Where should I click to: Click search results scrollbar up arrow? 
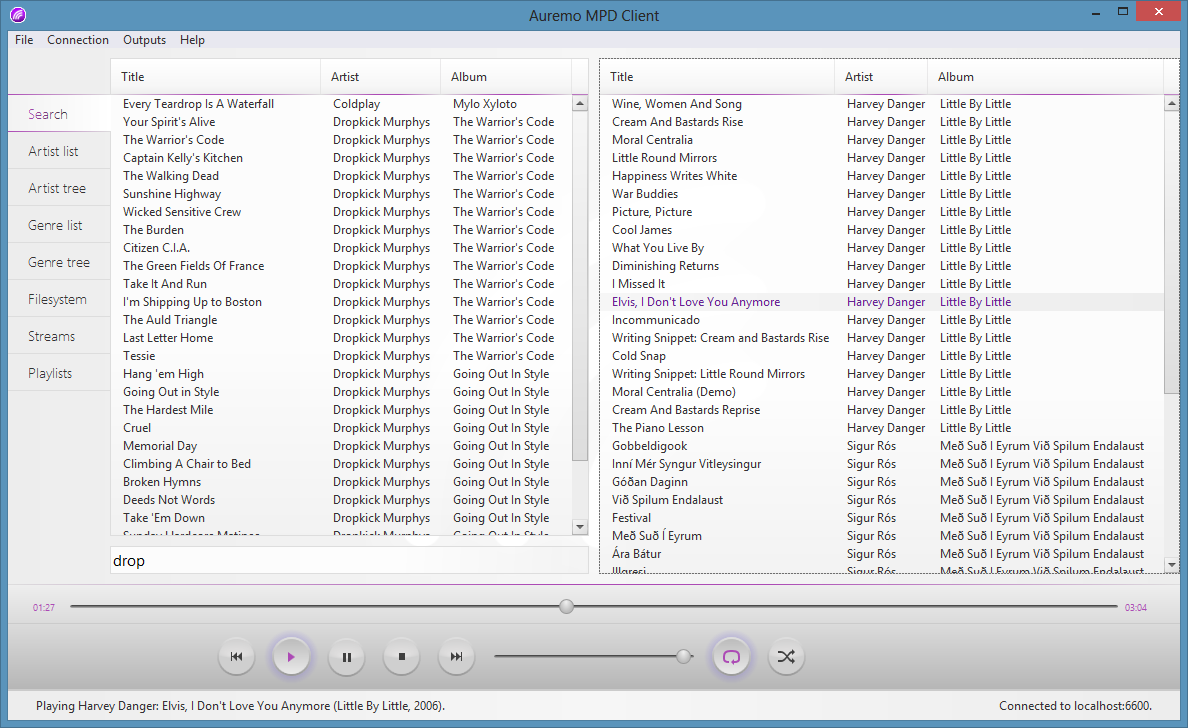tap(580, 104)
